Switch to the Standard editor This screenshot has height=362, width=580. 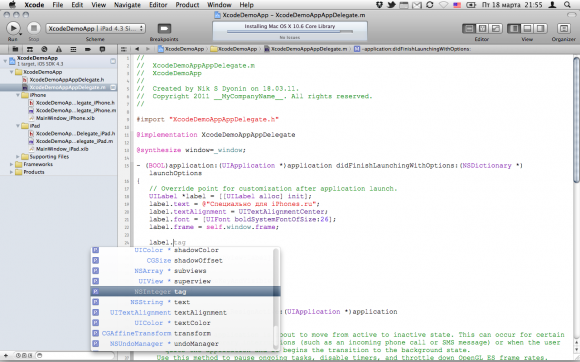coord(469,28)
